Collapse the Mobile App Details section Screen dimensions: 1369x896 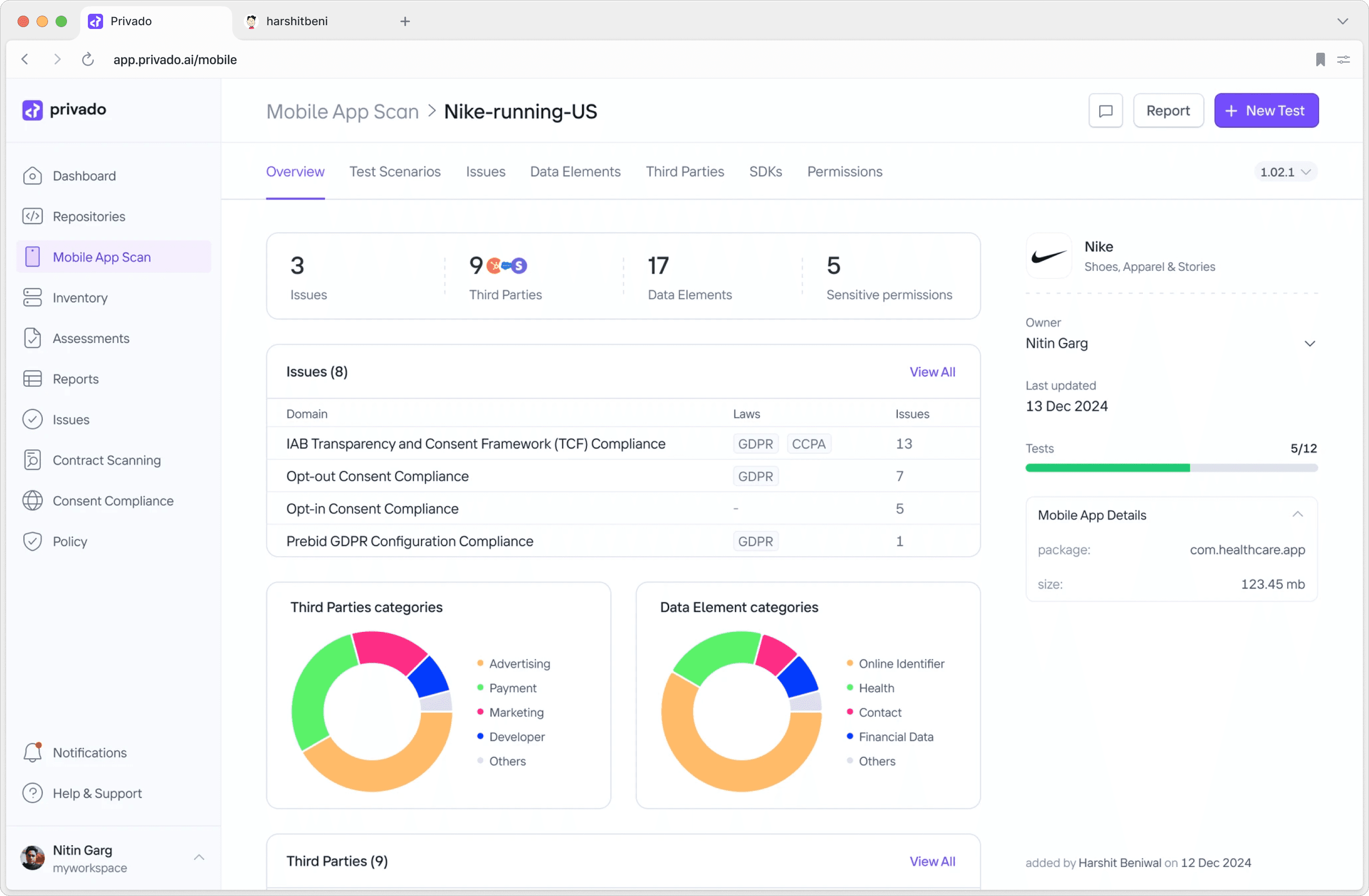[1297, 515]
